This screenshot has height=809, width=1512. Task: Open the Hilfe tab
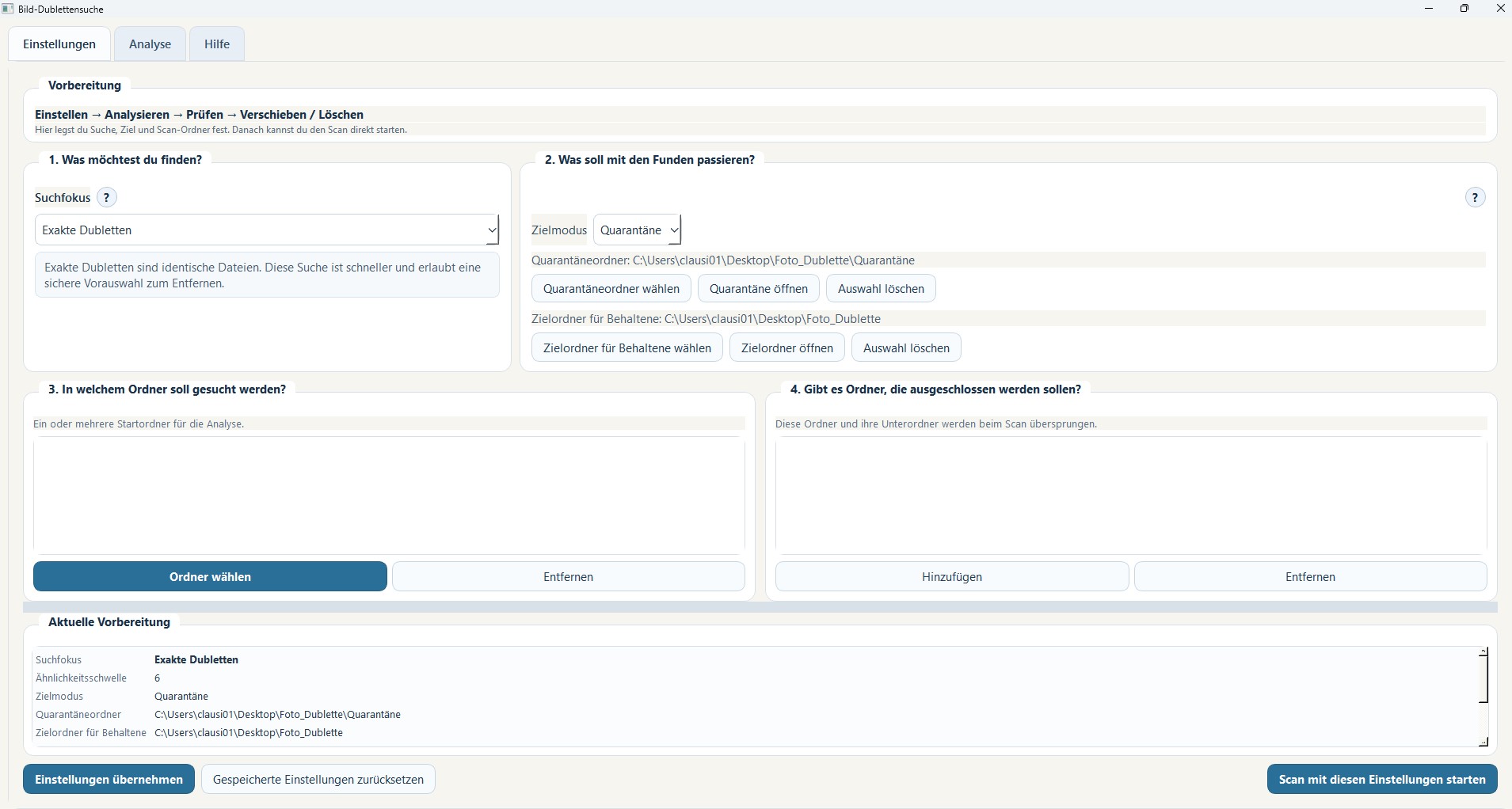point(215,44)
